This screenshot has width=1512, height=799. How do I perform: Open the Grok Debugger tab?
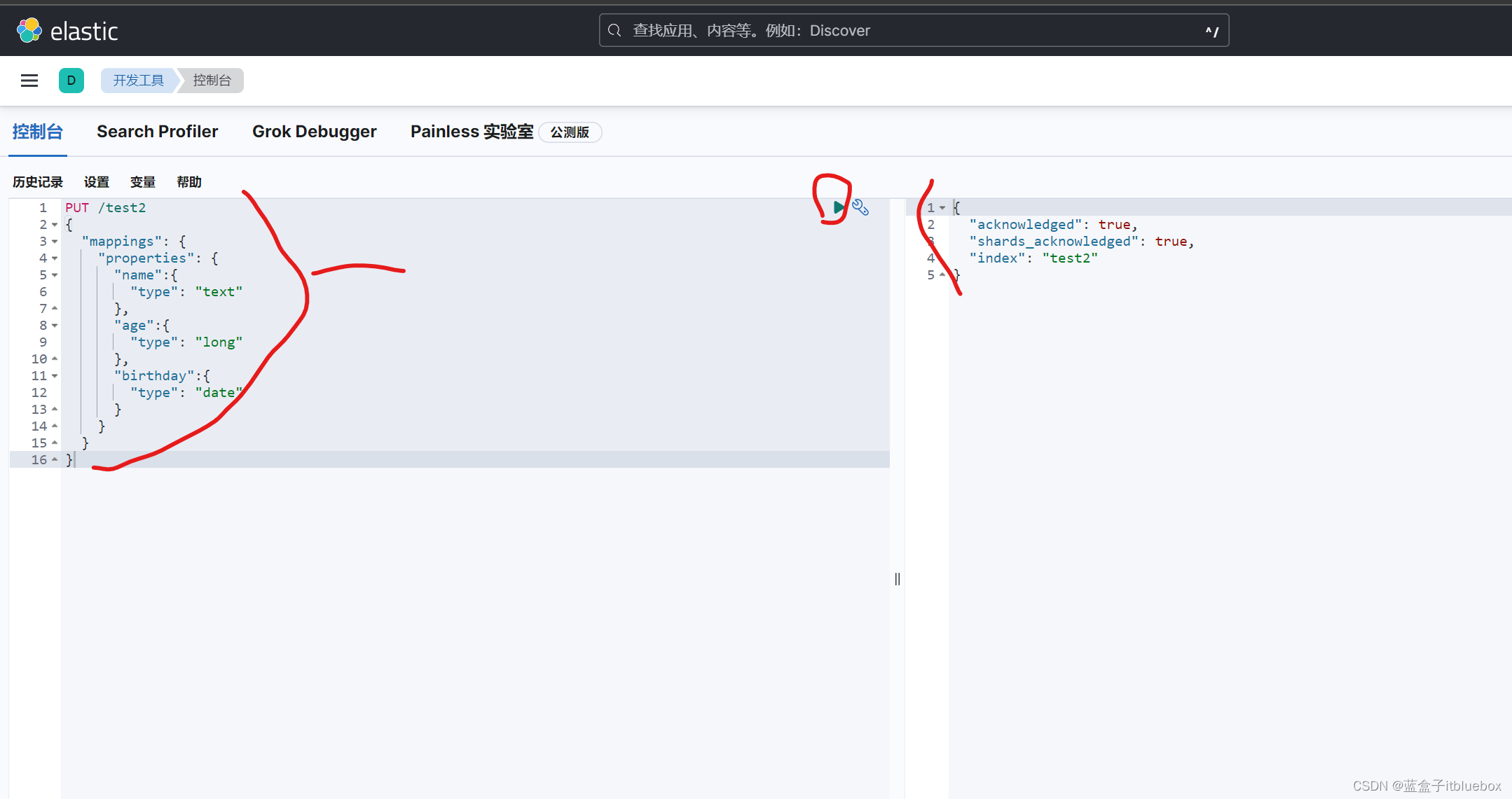point(315,132)
